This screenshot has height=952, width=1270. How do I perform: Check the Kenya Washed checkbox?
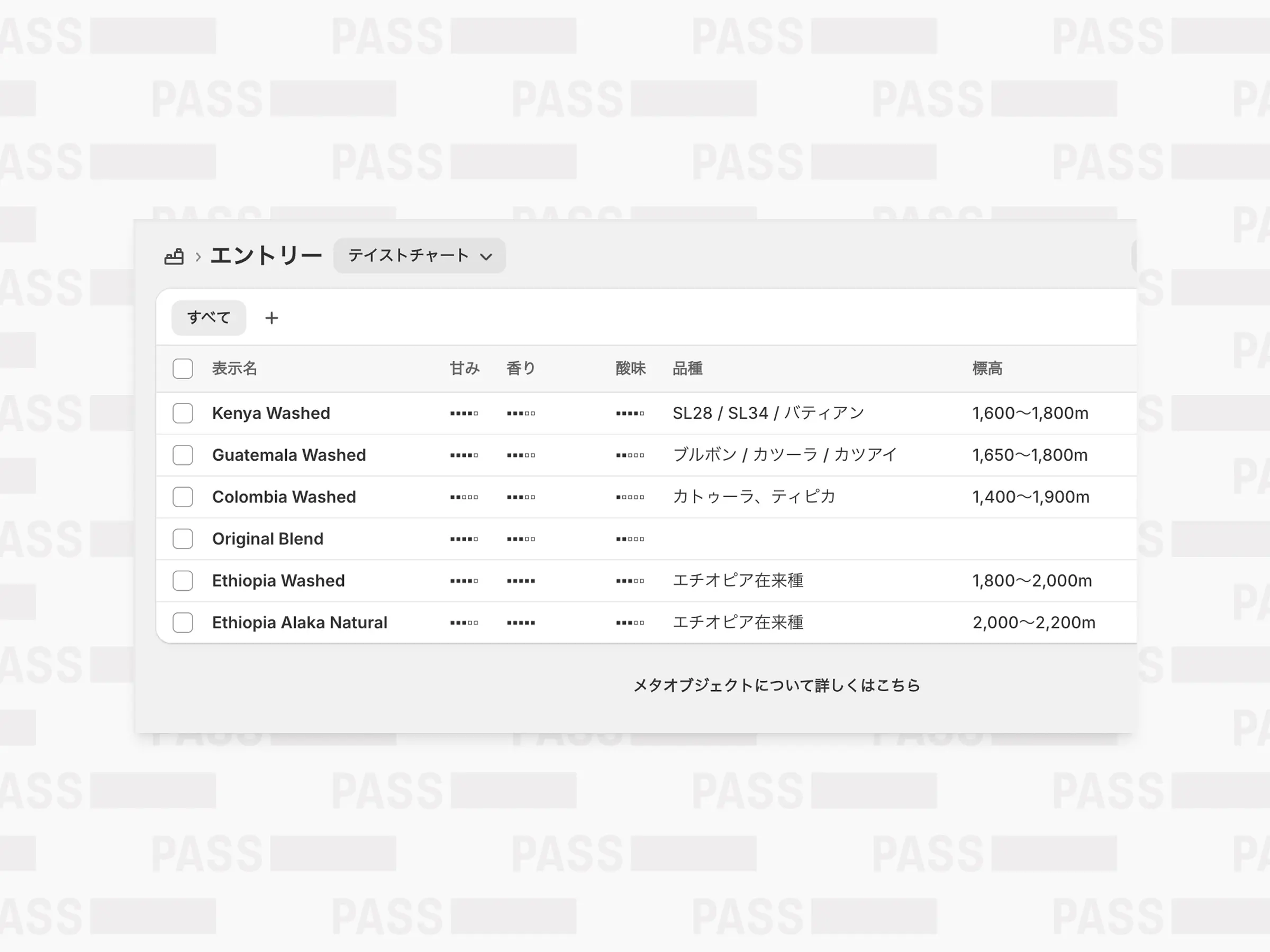[x=183, y=413]
